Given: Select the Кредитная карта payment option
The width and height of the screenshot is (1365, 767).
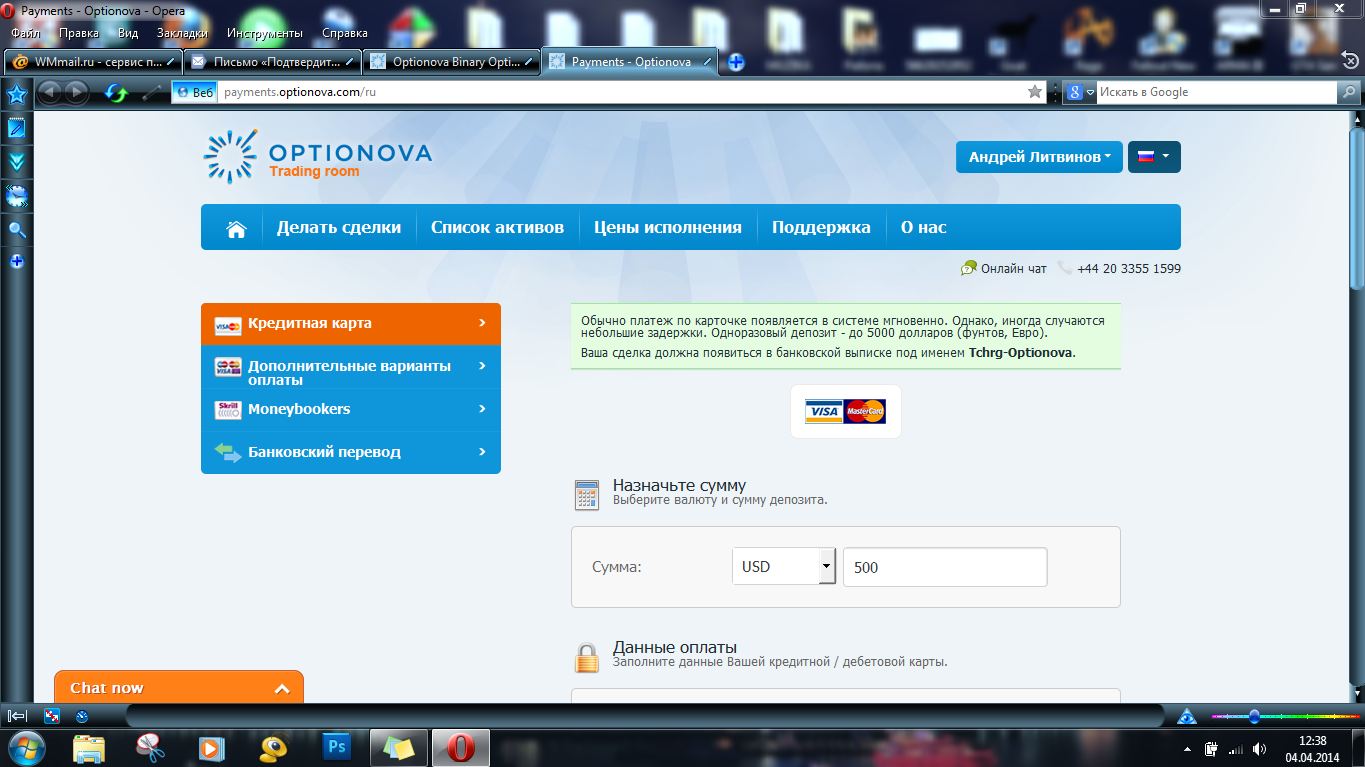Looking at the screenshot, I should [x=351, y=324].
